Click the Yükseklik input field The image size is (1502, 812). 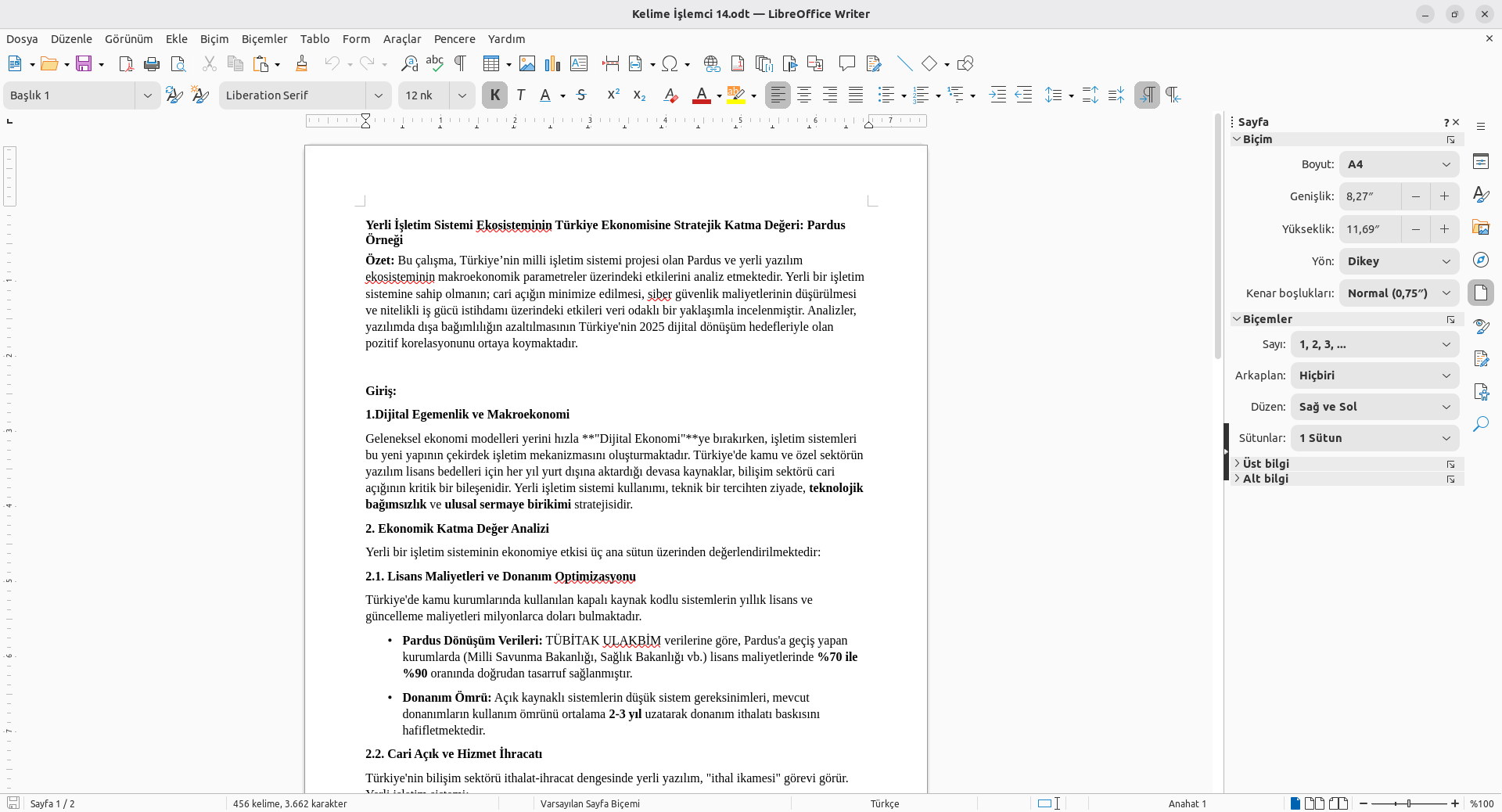1370,229
